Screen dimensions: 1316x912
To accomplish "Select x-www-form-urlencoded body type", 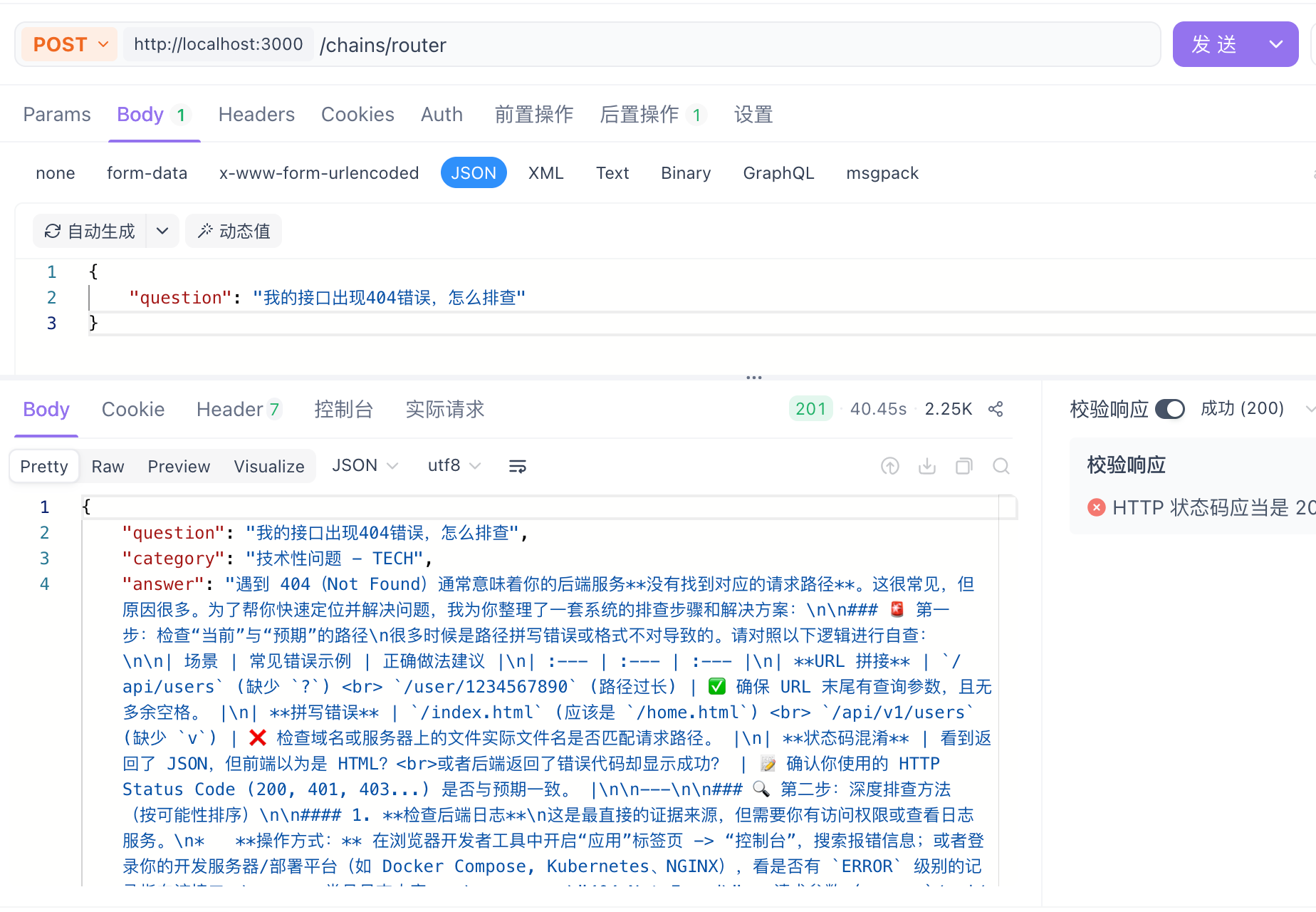I will click(319, 173).
